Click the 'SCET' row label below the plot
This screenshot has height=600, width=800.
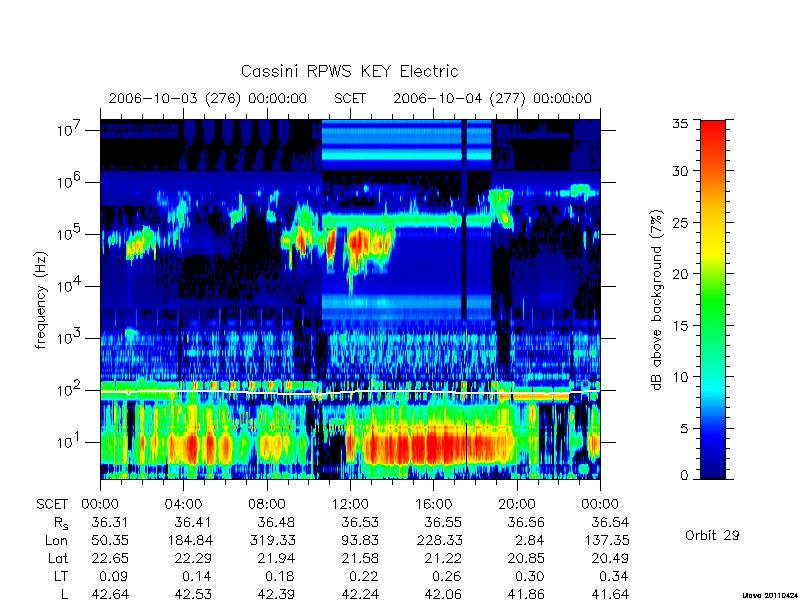point(52,504)
